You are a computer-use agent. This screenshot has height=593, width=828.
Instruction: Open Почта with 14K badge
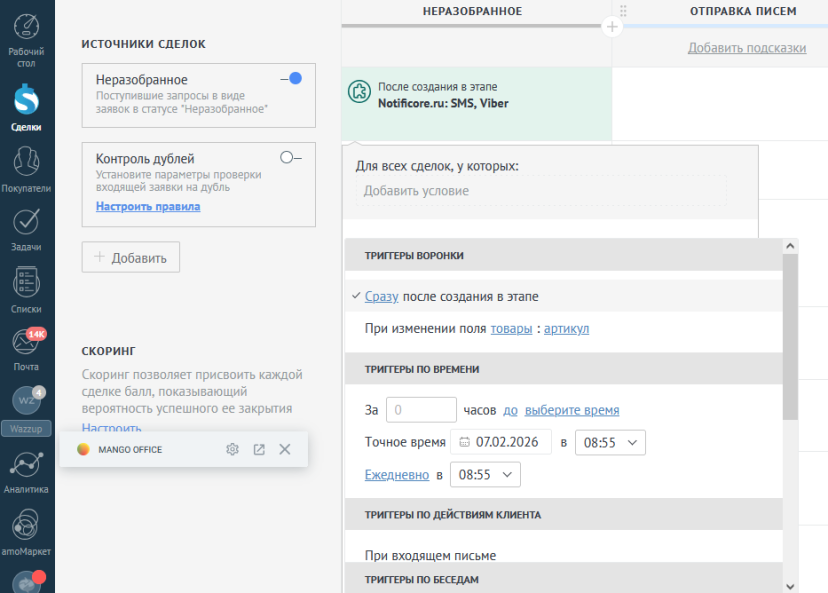(x=26, y=349)
